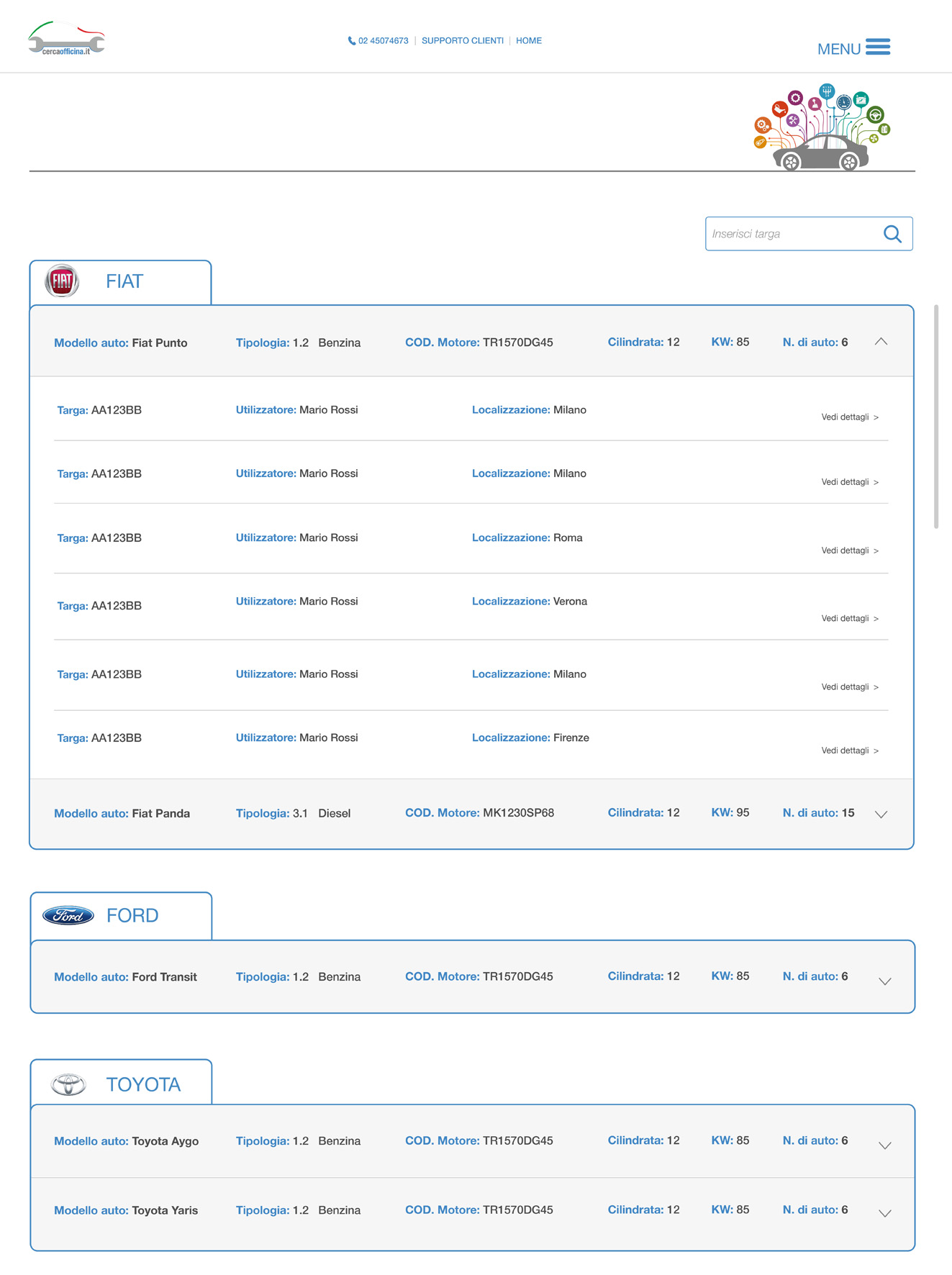This screenshot has height=1275, width=952.
Task: Open the hamburger MENU icon
Action: [878, 47]
